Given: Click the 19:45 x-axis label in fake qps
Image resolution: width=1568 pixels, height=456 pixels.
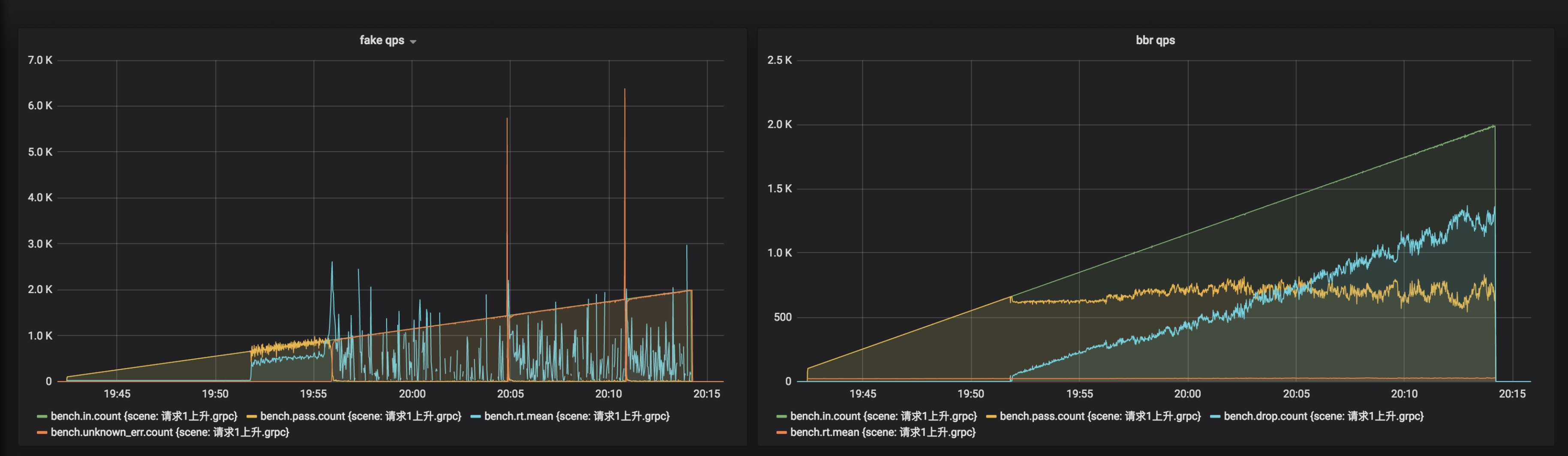Looking at the screenshot, I should coord(117,394).
